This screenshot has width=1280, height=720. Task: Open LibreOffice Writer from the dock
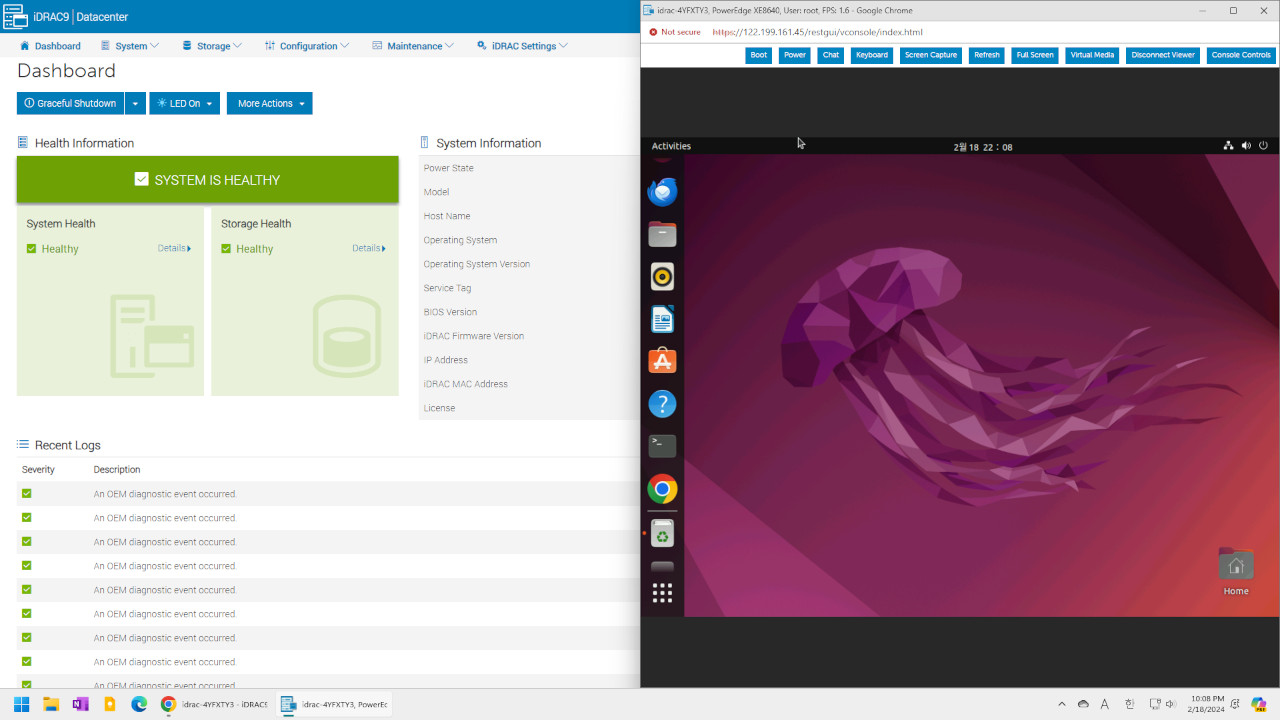pos(662,319)
